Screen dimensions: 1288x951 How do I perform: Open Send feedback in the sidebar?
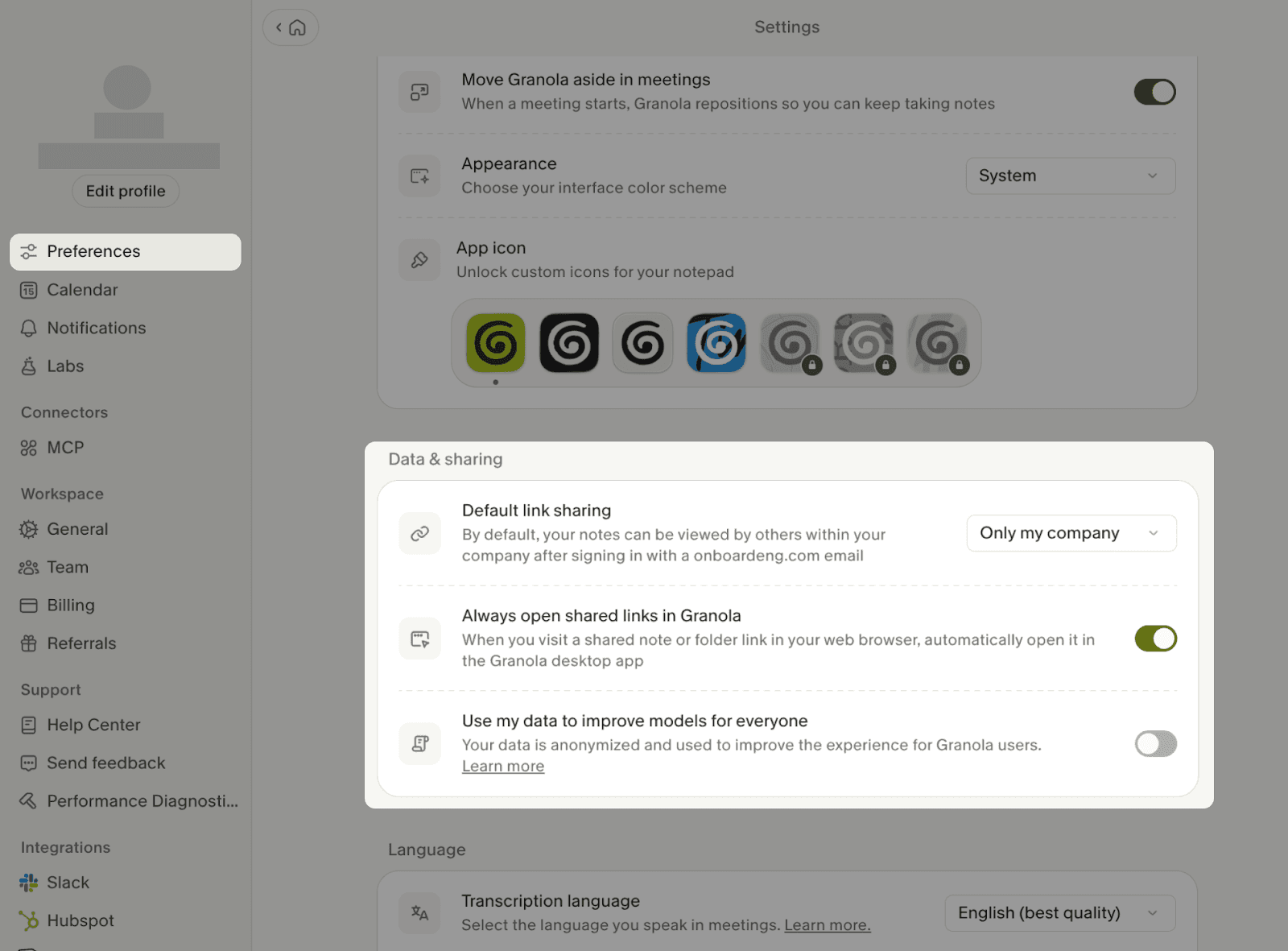click(126, 763)
